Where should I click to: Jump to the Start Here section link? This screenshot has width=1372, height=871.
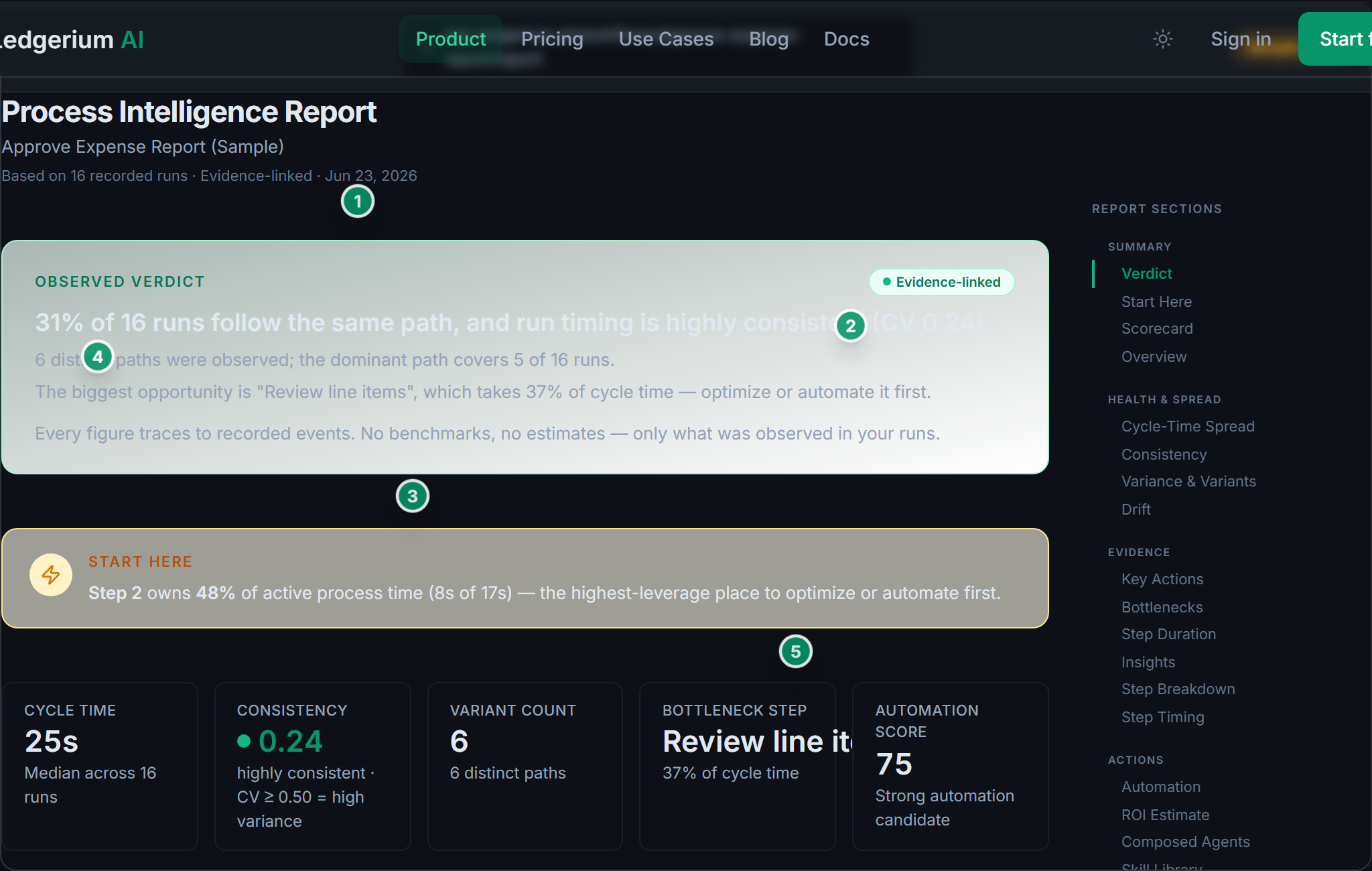(1156, 301)
